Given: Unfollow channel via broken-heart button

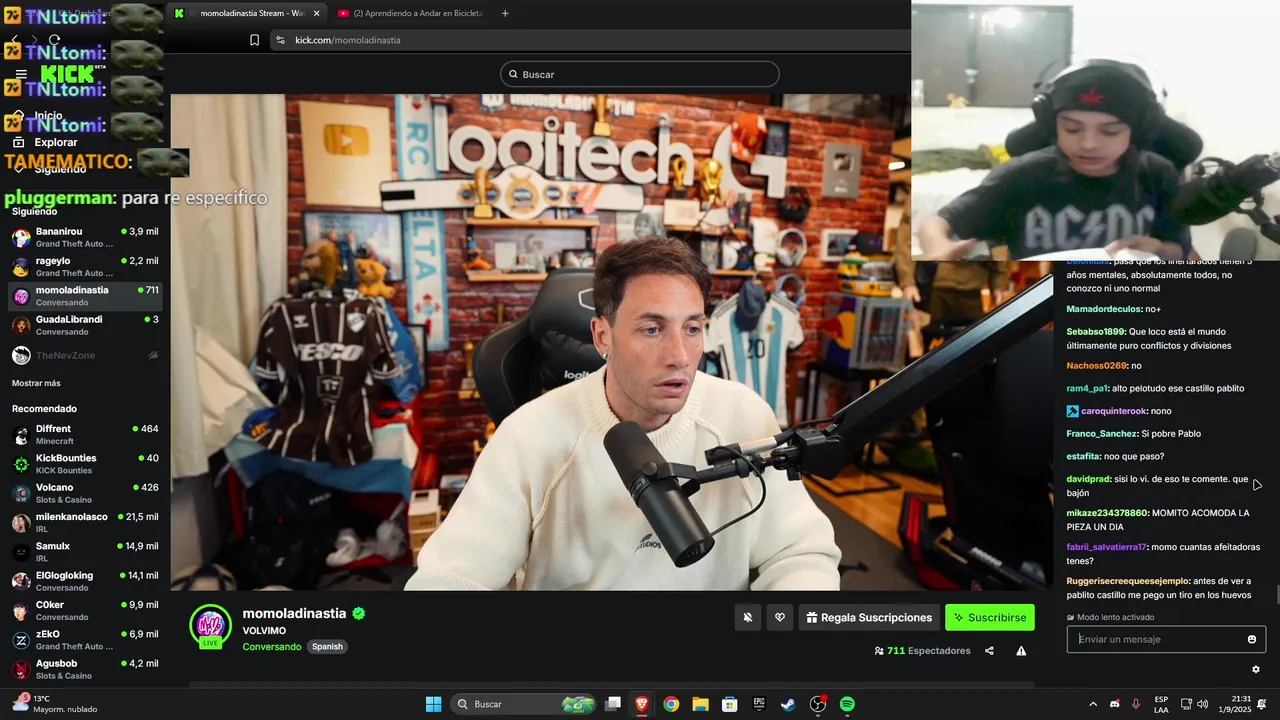Looking at the screenshot, I should click(x=780, y=618).
